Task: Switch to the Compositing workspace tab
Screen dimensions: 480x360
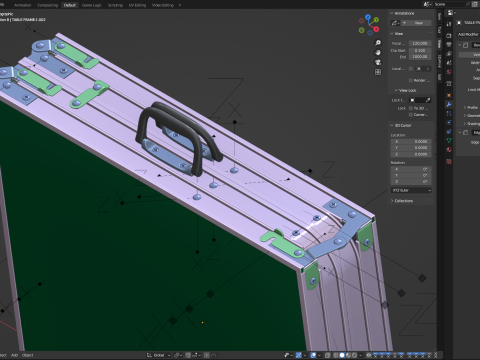Action: [x=47, y=5]
